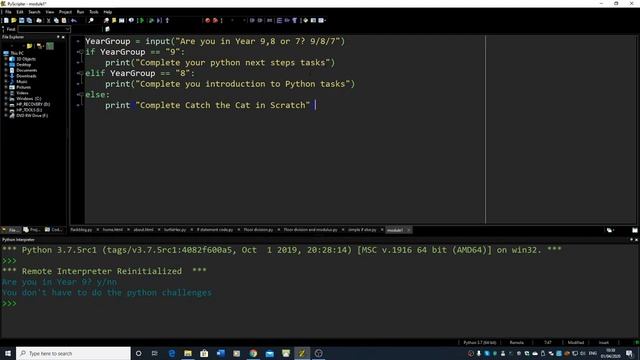Close the File Explorer panel
The image size is (640, 360).
coord(63,37)
